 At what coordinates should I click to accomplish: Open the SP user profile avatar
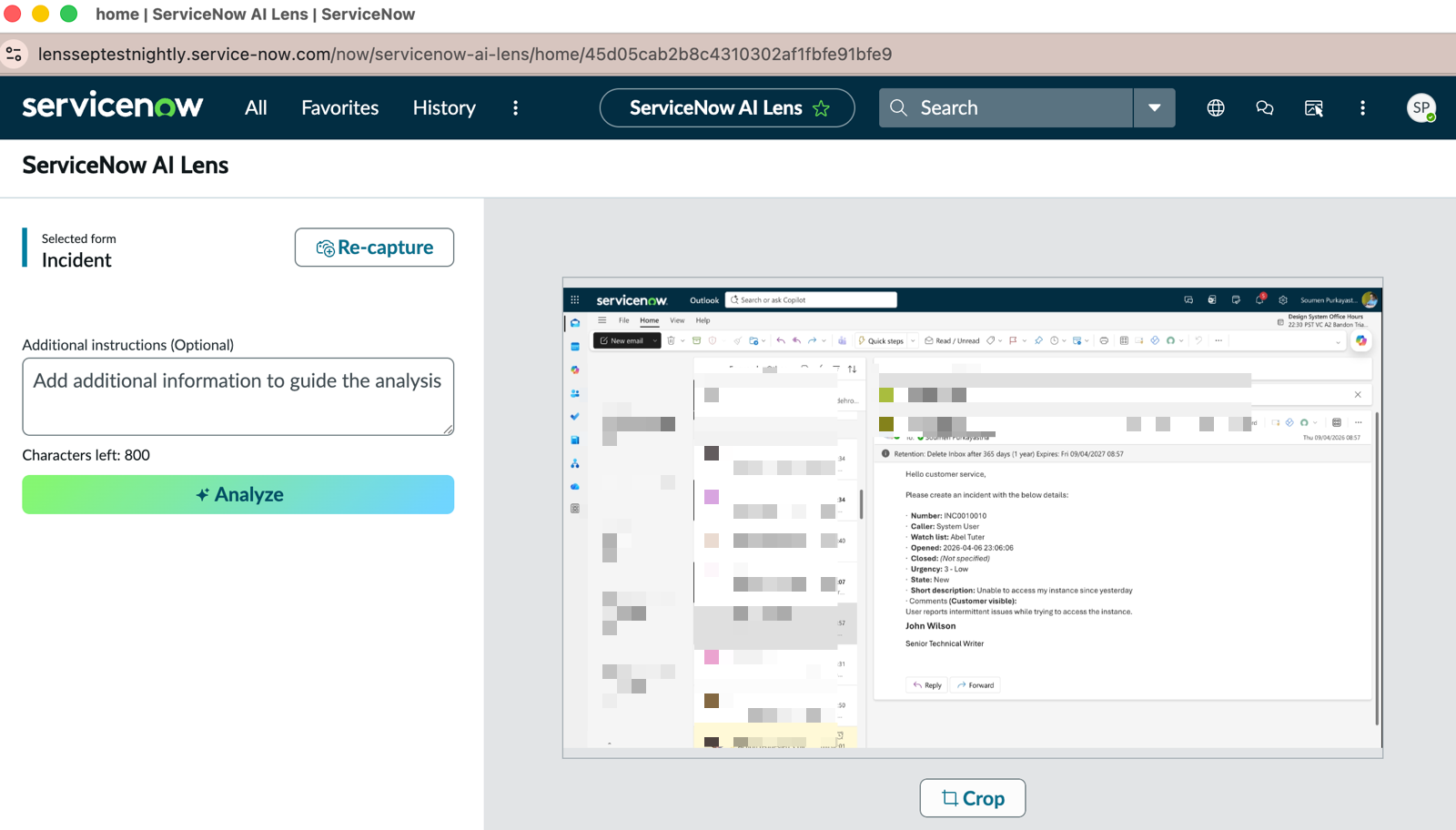point(1421,107)
